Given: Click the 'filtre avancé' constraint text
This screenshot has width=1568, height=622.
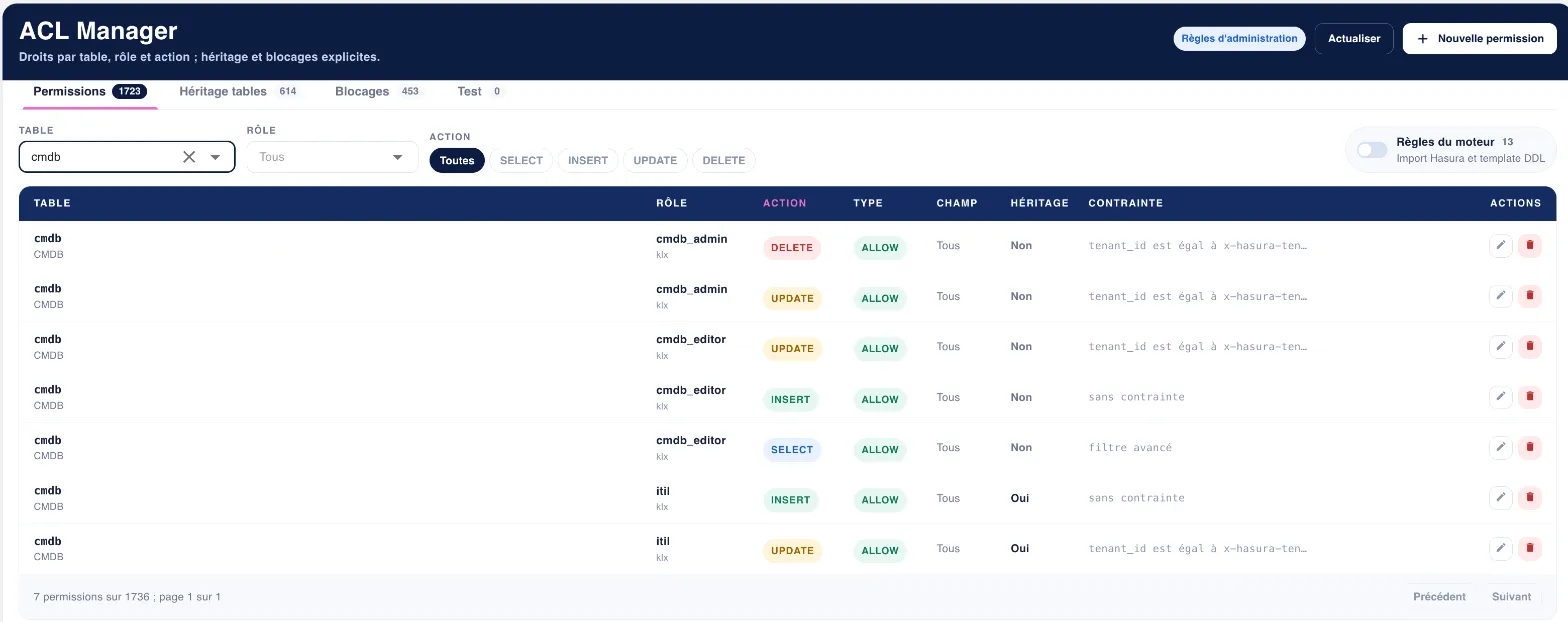Looking at the screenshot, I should 1130,448.
